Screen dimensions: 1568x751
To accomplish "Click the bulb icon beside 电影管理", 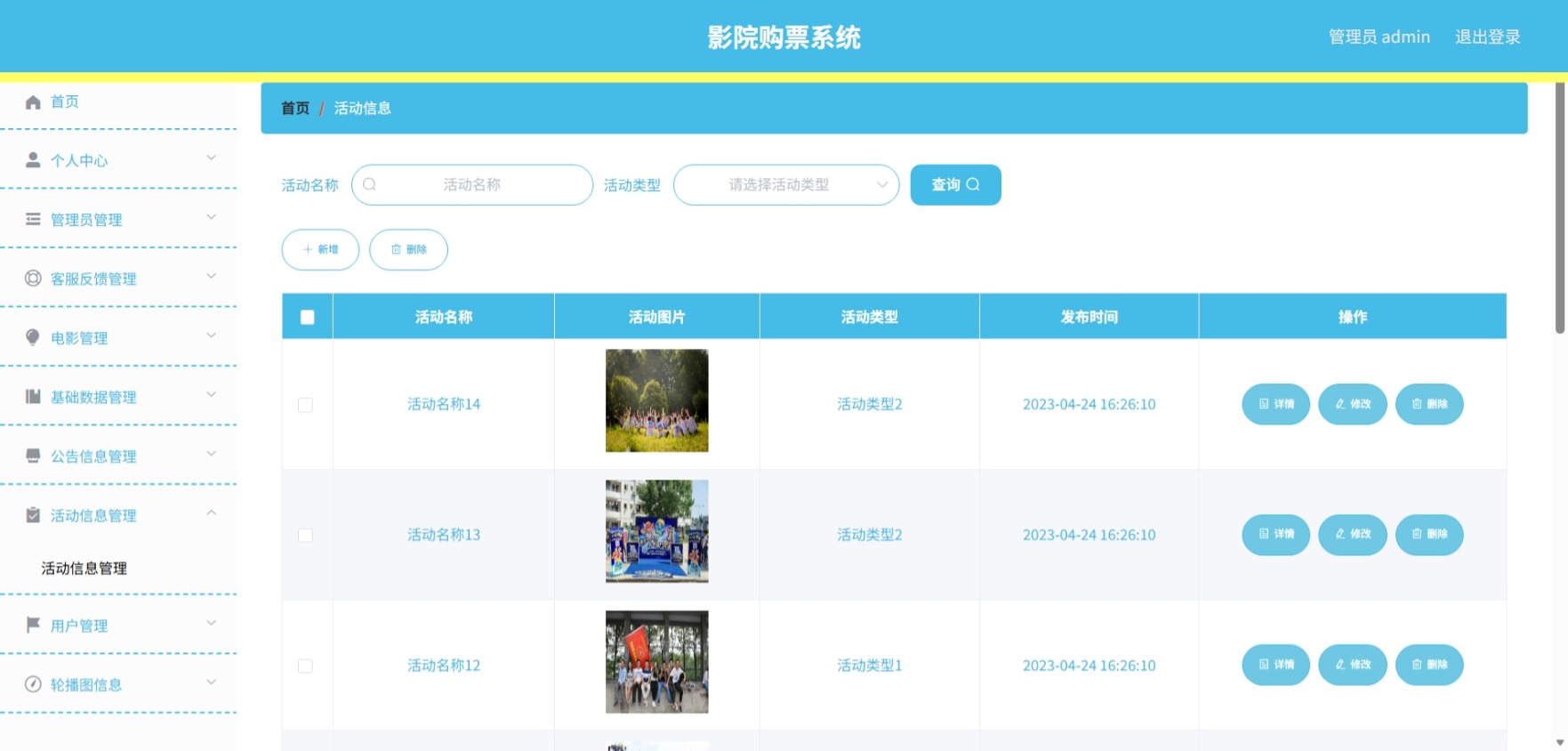I will click(33, 337).
